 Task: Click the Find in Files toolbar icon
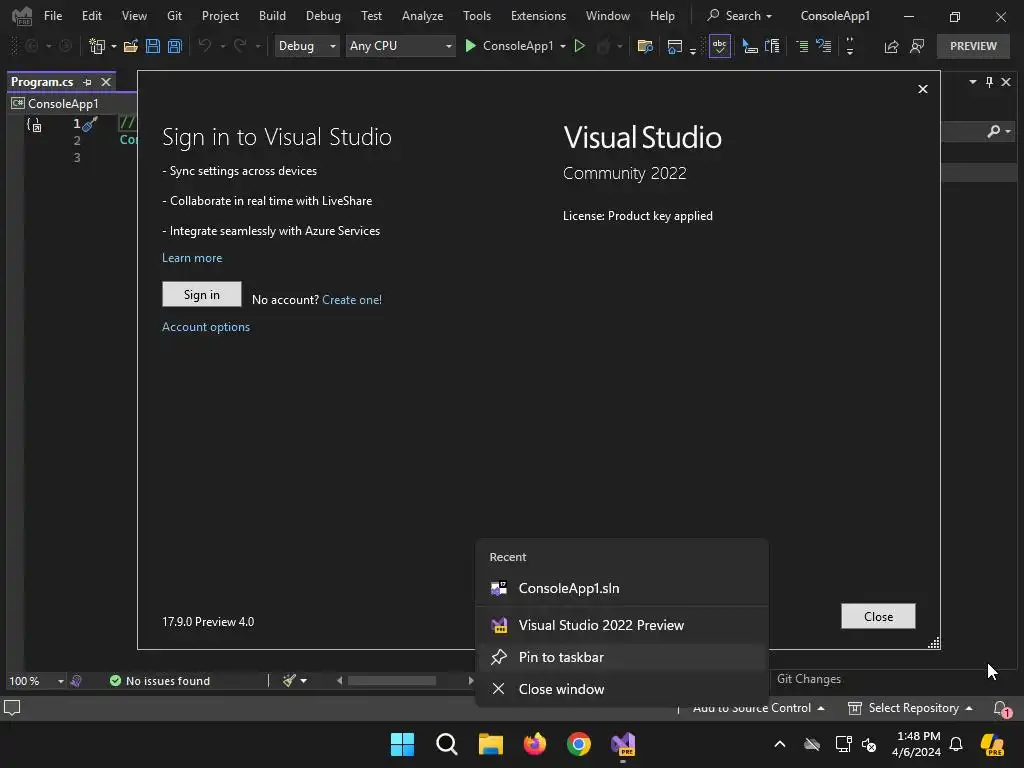(645, 46)
